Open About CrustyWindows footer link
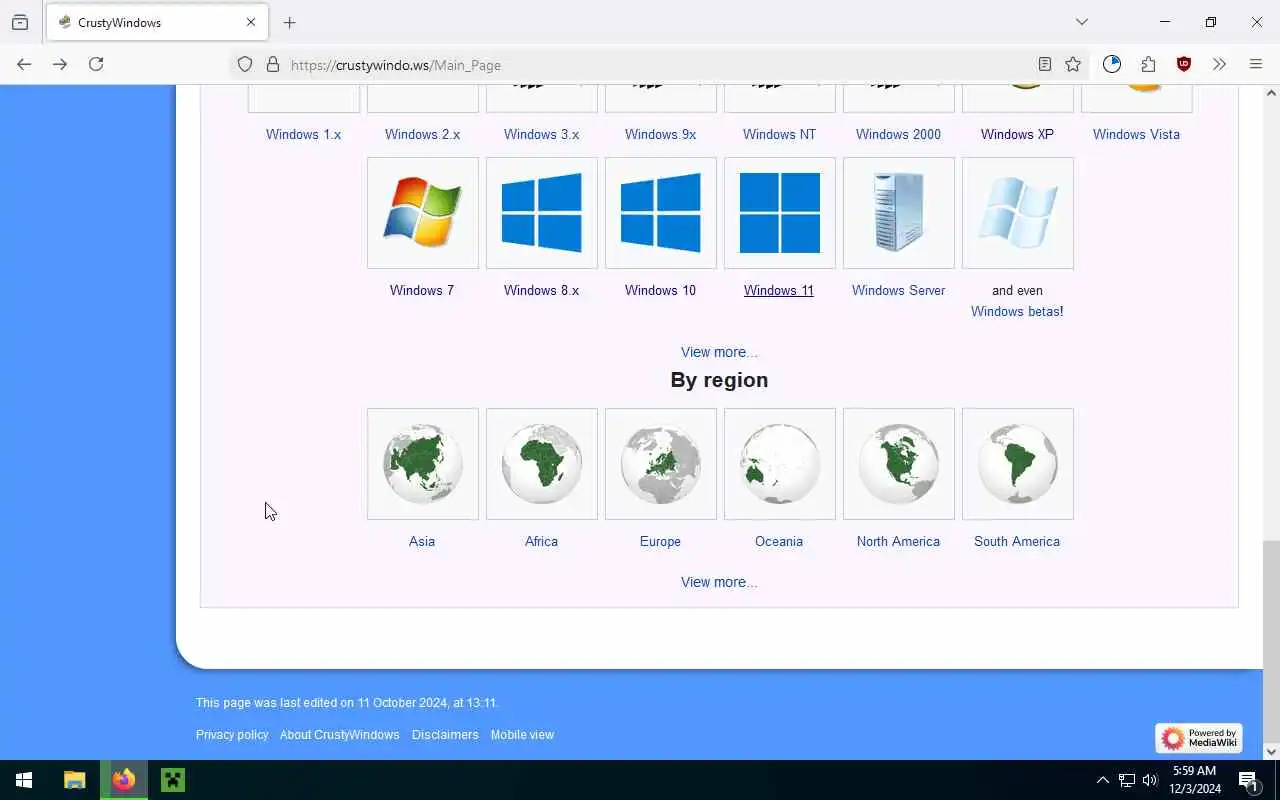This screenshot has height=800, width=1280. 339,735
